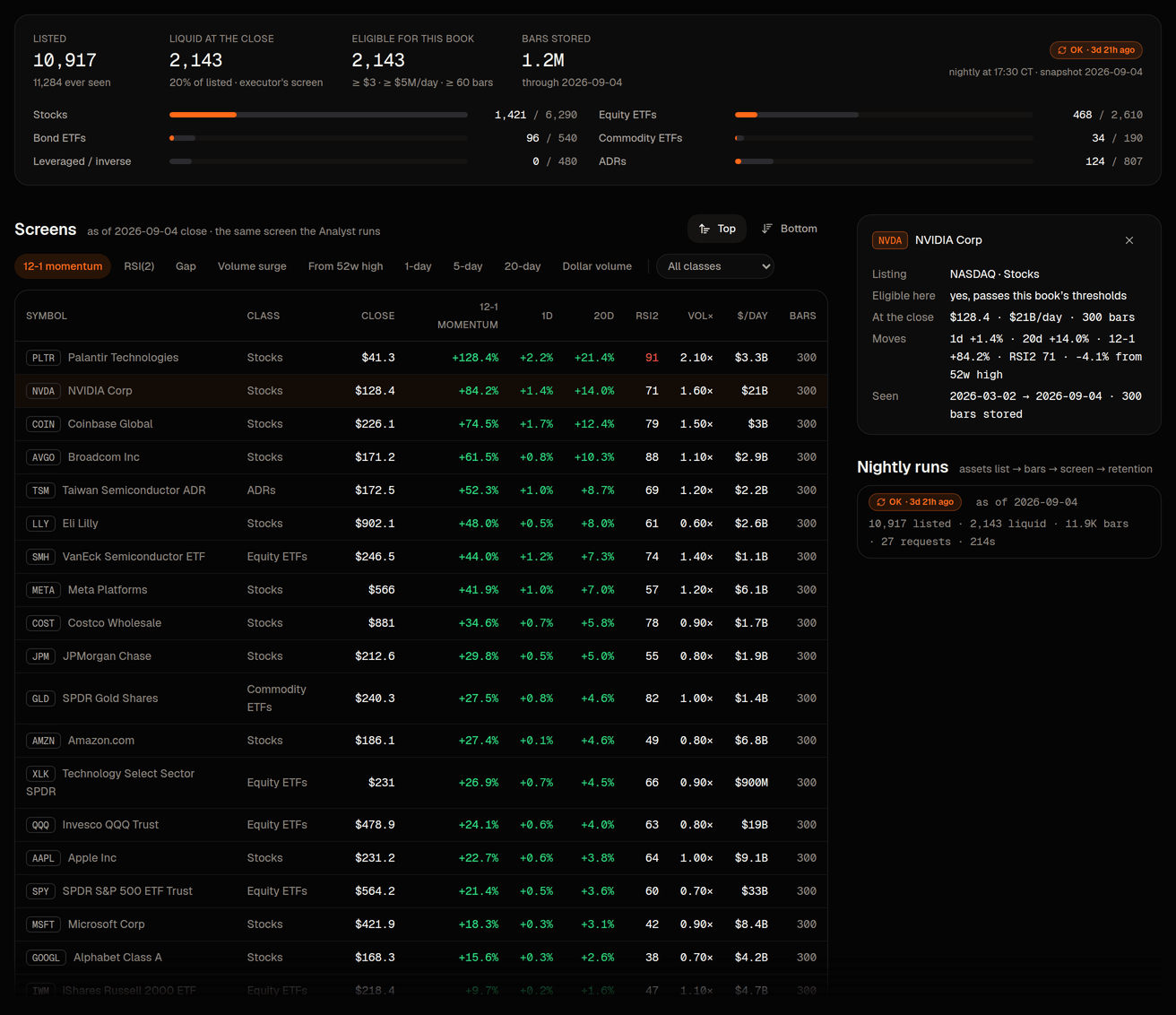Click Palantir Technologies company name
Image resolution: width=1176 pixels, height=1015 pixels.
[x=123, y=358]
